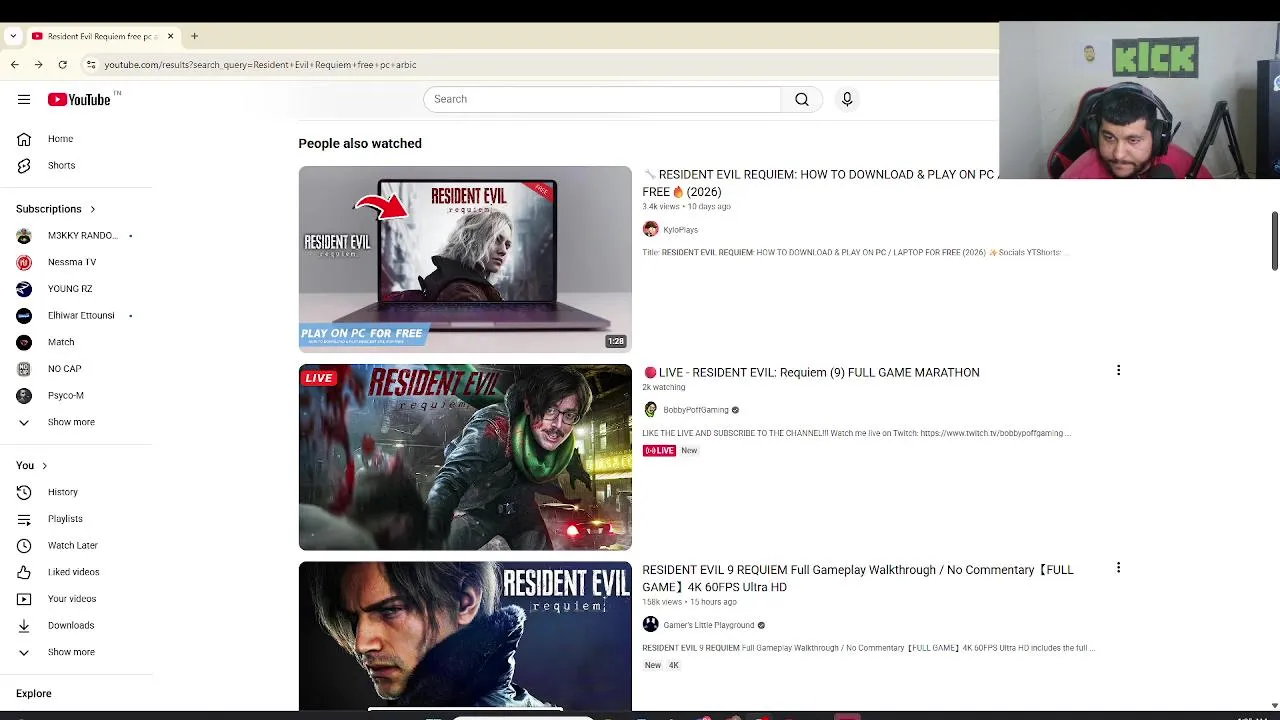The image size is (1280, 720).
Task: Play the 4K gameplay walkthrough thumbnail
Action: [x=465, y=636]
